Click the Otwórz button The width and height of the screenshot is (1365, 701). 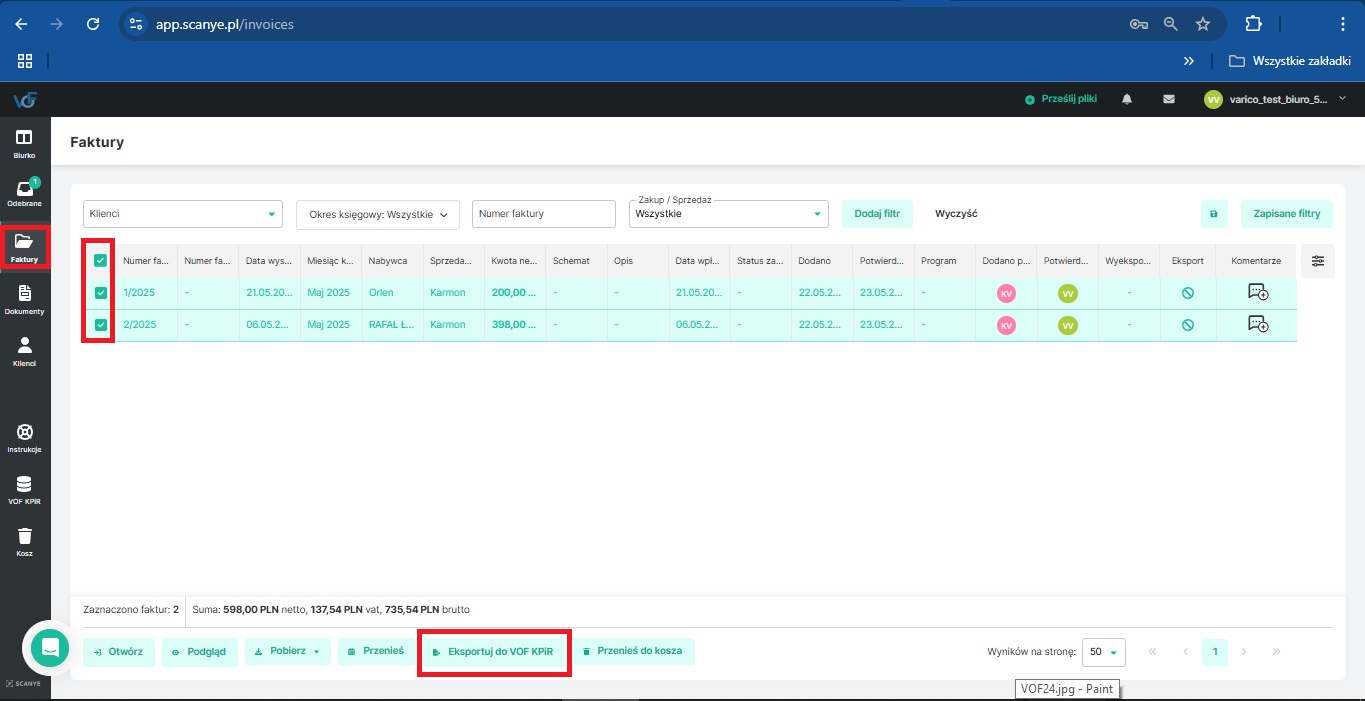pos(119,651)
